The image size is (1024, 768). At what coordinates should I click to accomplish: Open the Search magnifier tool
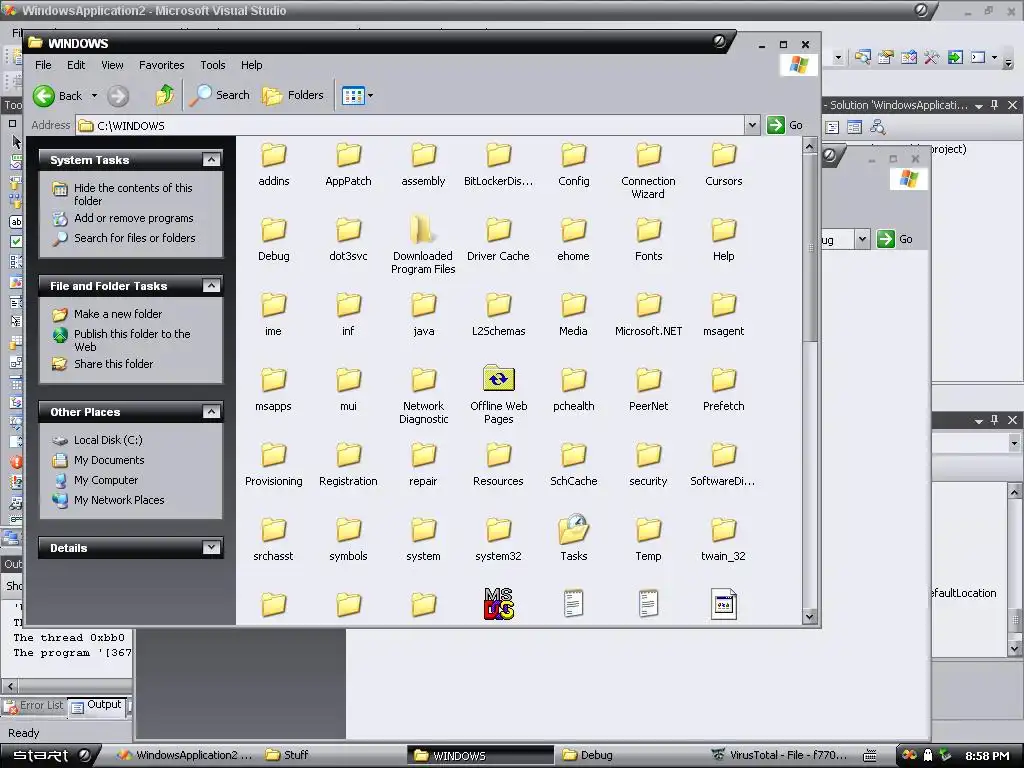[x=219, y=95]
